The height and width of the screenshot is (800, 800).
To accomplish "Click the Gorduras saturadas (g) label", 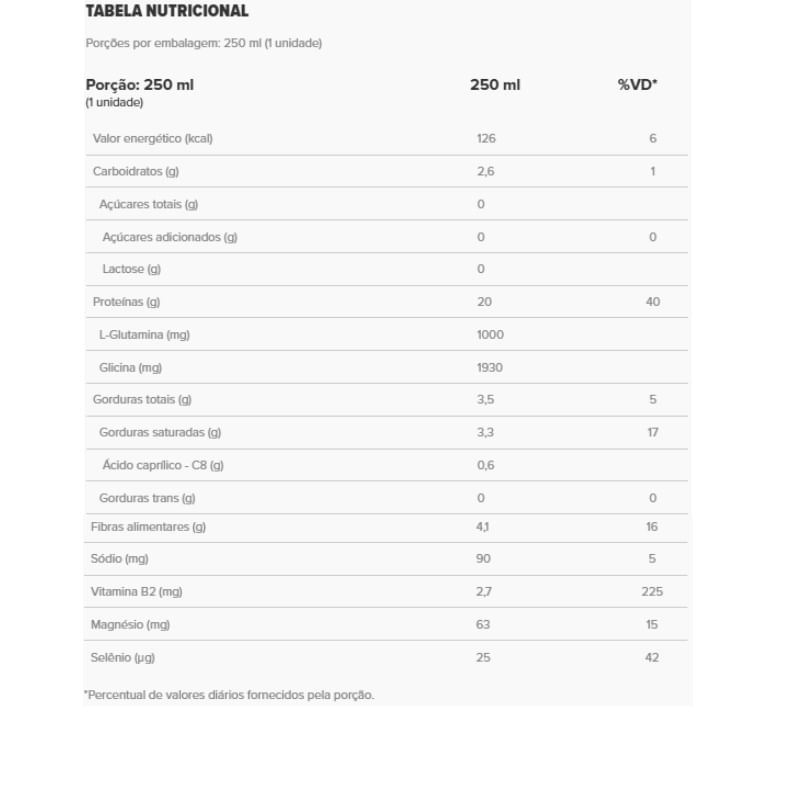I will tap(160, 433).
